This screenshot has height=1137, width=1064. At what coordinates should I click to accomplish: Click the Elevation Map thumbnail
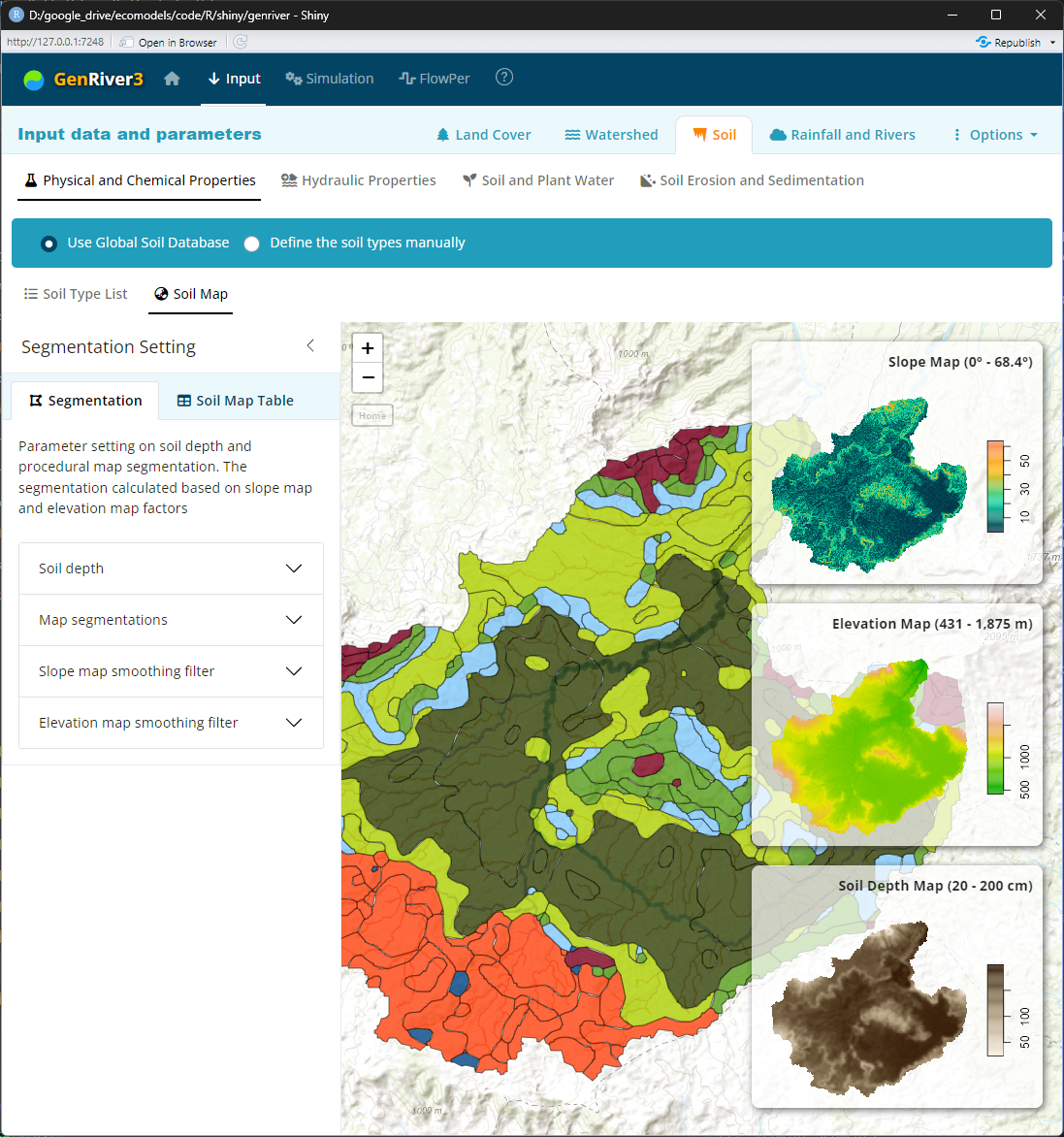click(869, 745)
